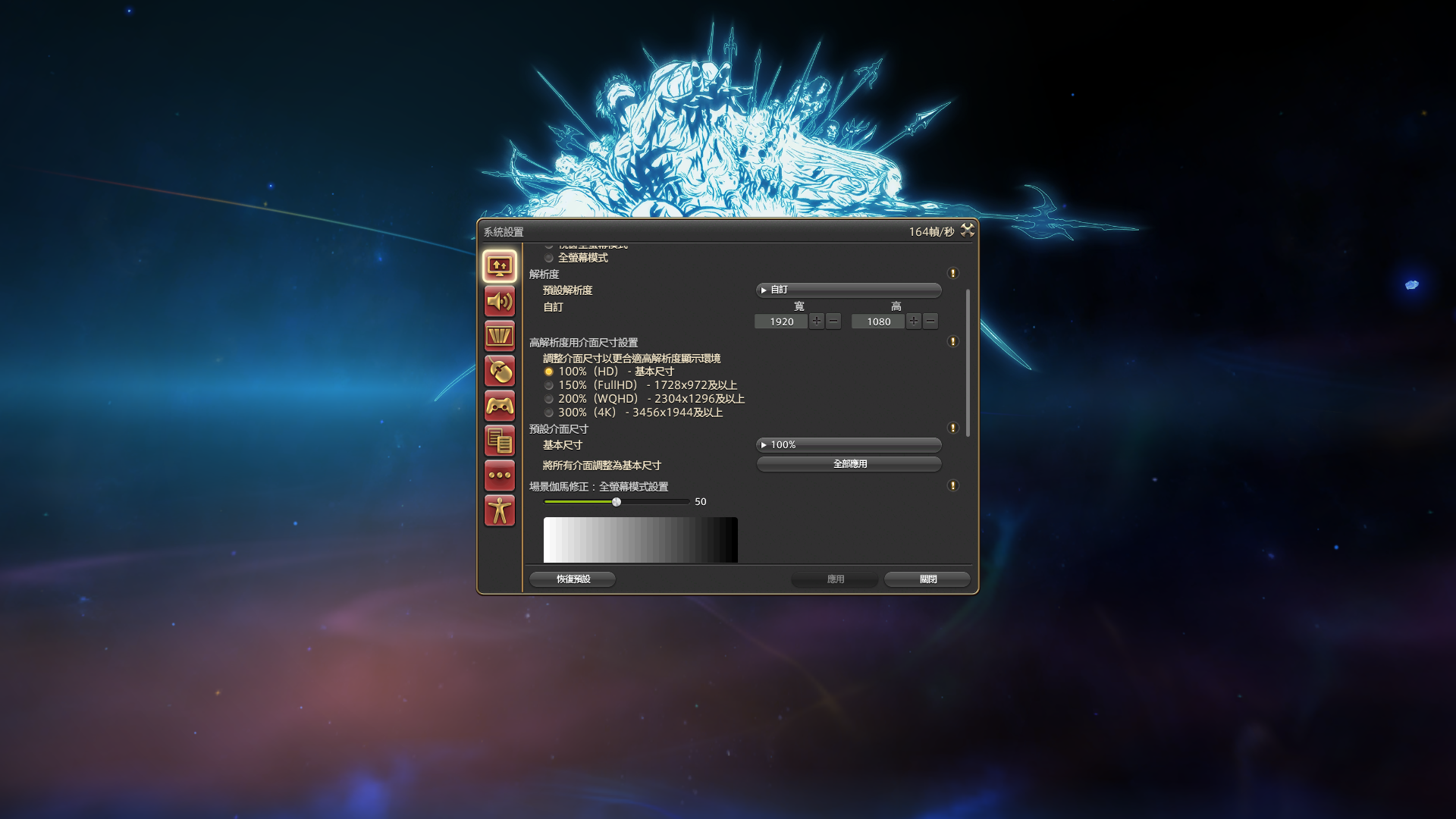Image resolution: width=1456 pixels, height=819 pixels.
Task: Select the 全螢幕模式 fullscreen radio button
Action: (549, 258)
